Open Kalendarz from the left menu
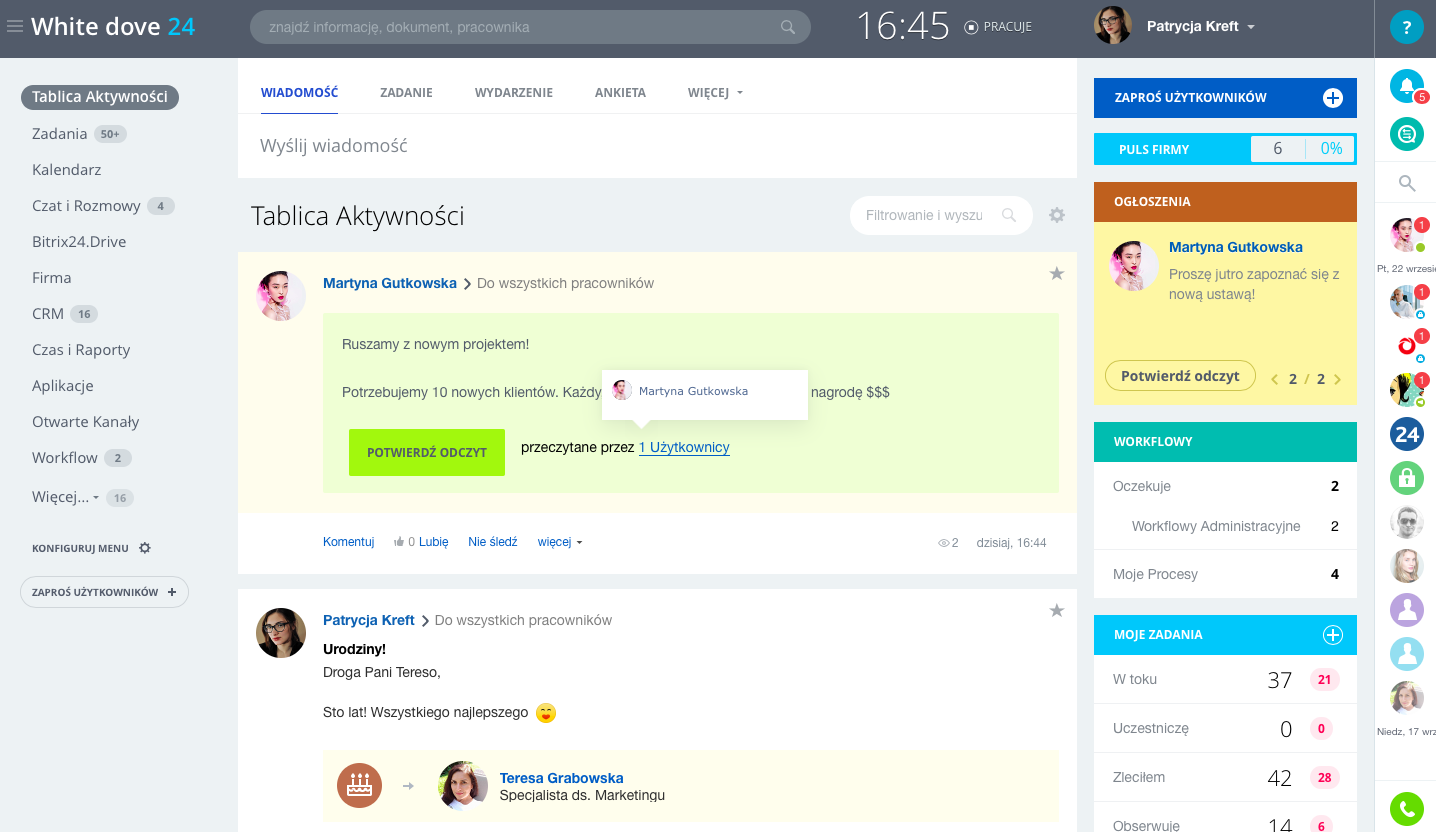This screenshot has height=832, width=1436. (66, 170)
